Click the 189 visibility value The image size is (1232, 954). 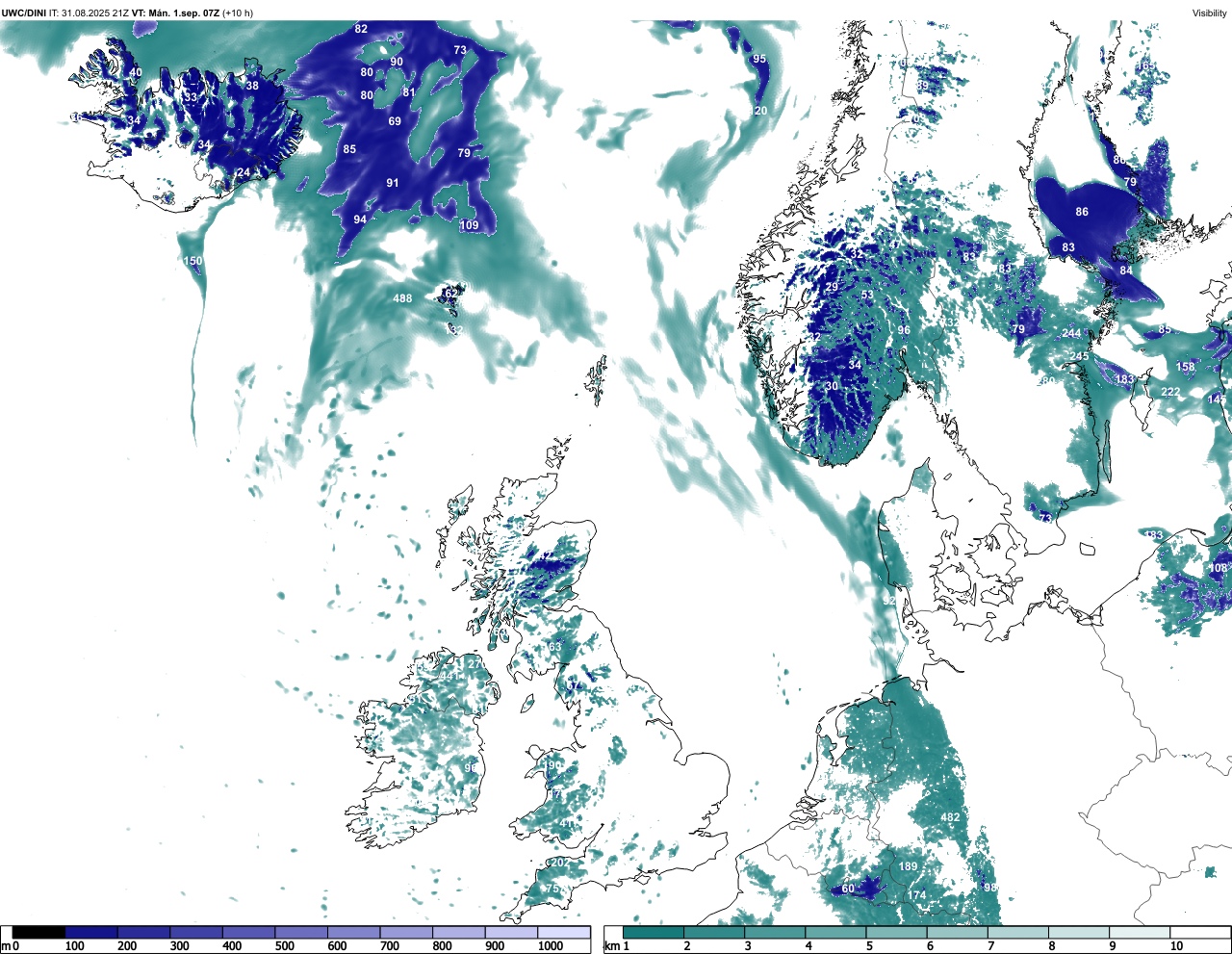908,866
